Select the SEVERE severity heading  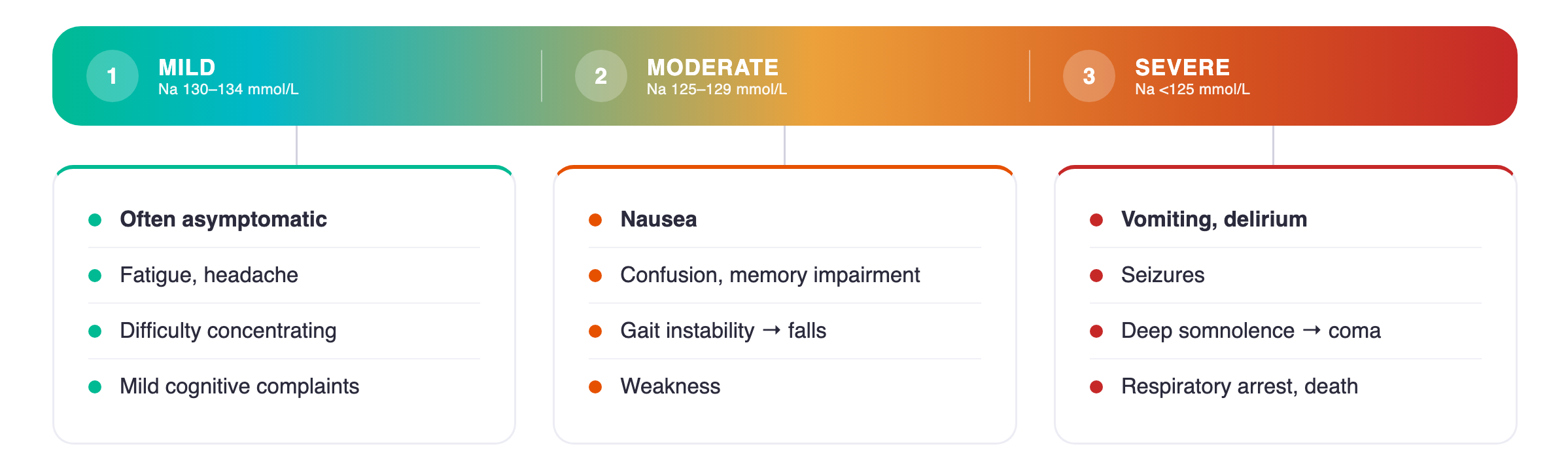tap(1182, 67)
